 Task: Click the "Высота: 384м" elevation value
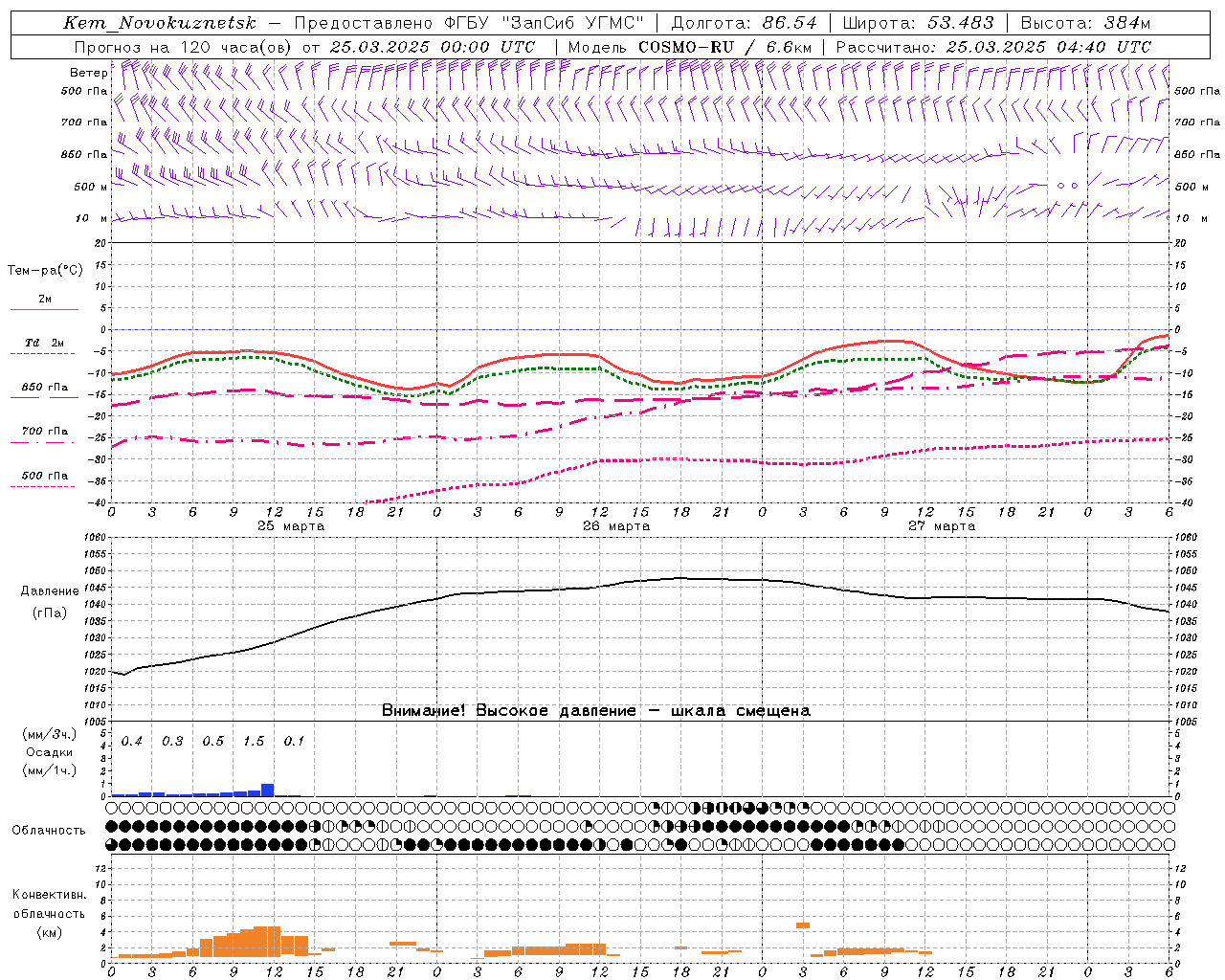[x=1085, y=23]
